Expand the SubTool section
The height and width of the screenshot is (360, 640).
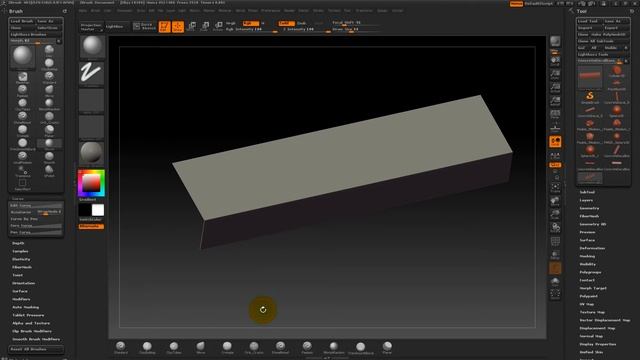click(587, 192)
